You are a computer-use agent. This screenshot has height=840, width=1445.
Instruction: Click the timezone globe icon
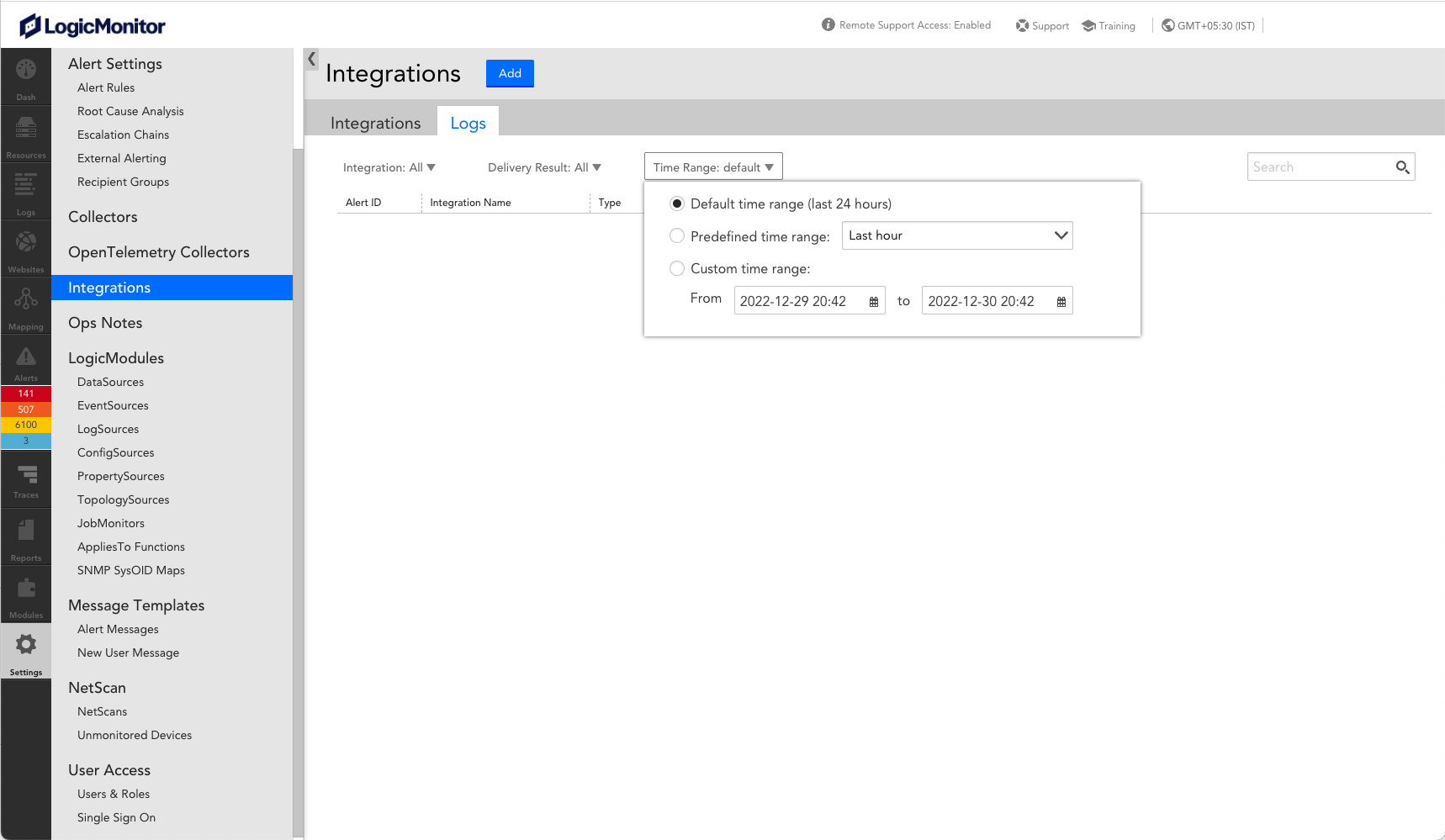[x=1167, y=25]
